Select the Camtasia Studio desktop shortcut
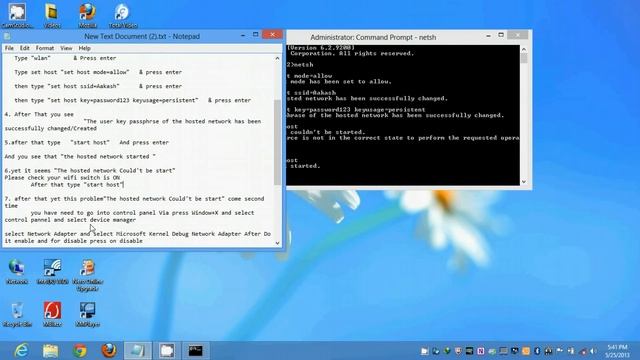Image resolution: width=640 pixels, height=360 pixels. click(x=17, y=16)
